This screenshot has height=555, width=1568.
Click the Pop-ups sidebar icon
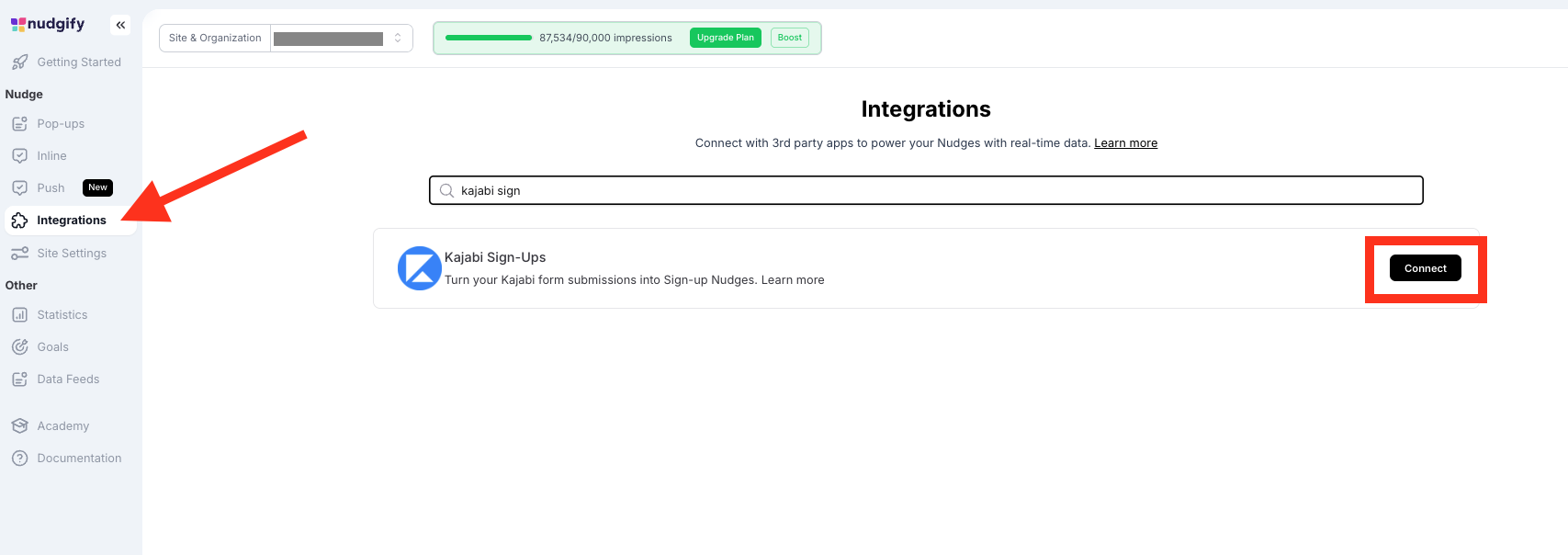tap(19, 124)
